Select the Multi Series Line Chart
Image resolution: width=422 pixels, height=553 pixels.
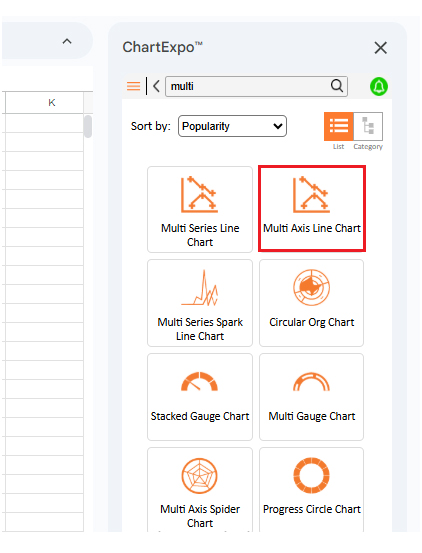point(200,209)
